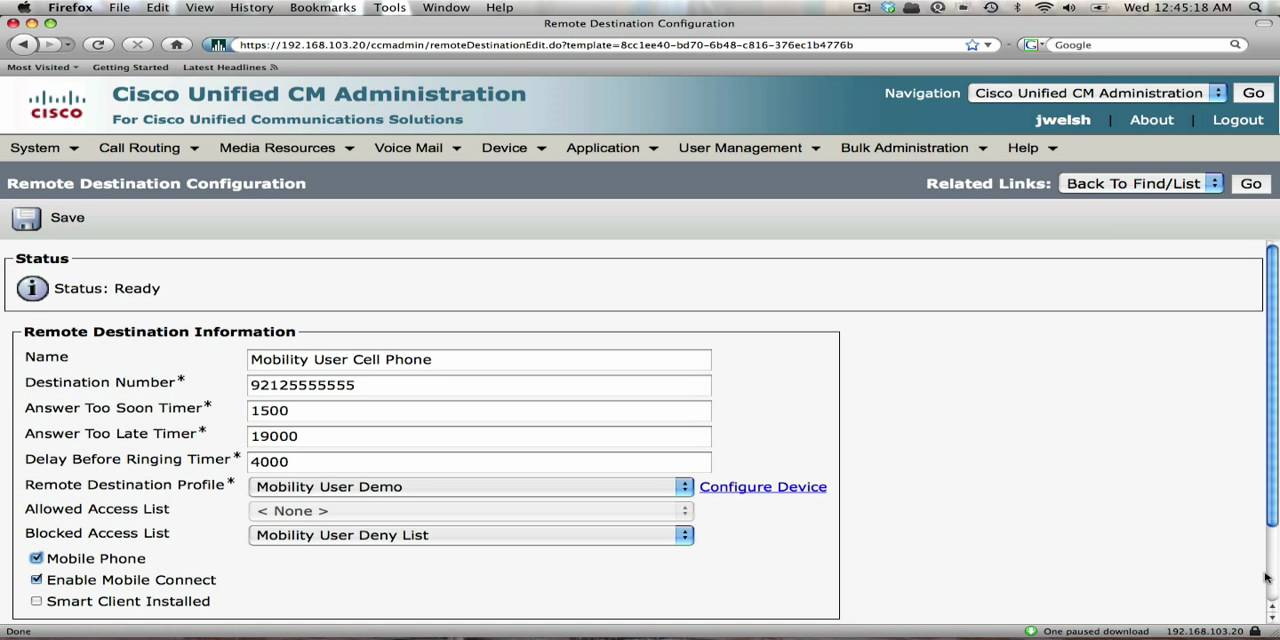Open the Cisco Help menu

(x=1033, y=148)
